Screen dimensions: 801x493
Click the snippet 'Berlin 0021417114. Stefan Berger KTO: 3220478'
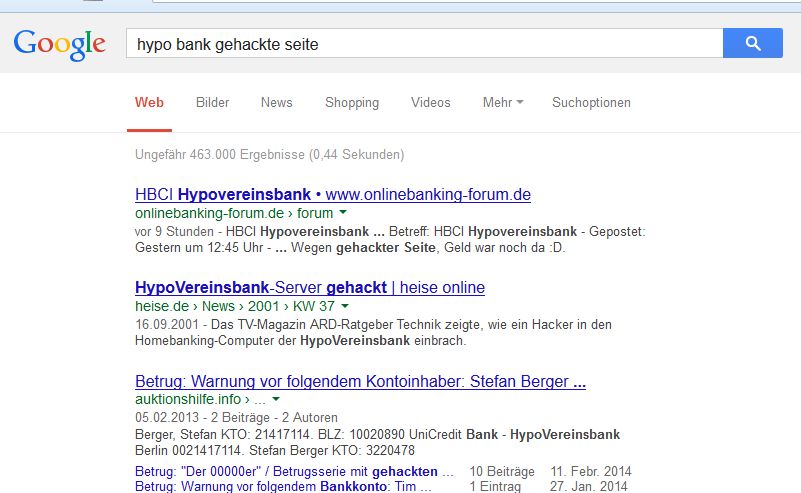(x=275, y=451)
